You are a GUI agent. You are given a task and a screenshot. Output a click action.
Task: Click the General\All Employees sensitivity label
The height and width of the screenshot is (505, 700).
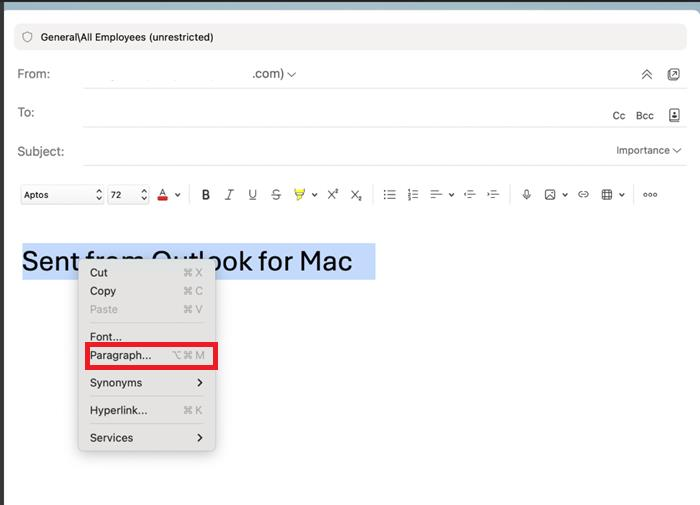coord(127,37)
